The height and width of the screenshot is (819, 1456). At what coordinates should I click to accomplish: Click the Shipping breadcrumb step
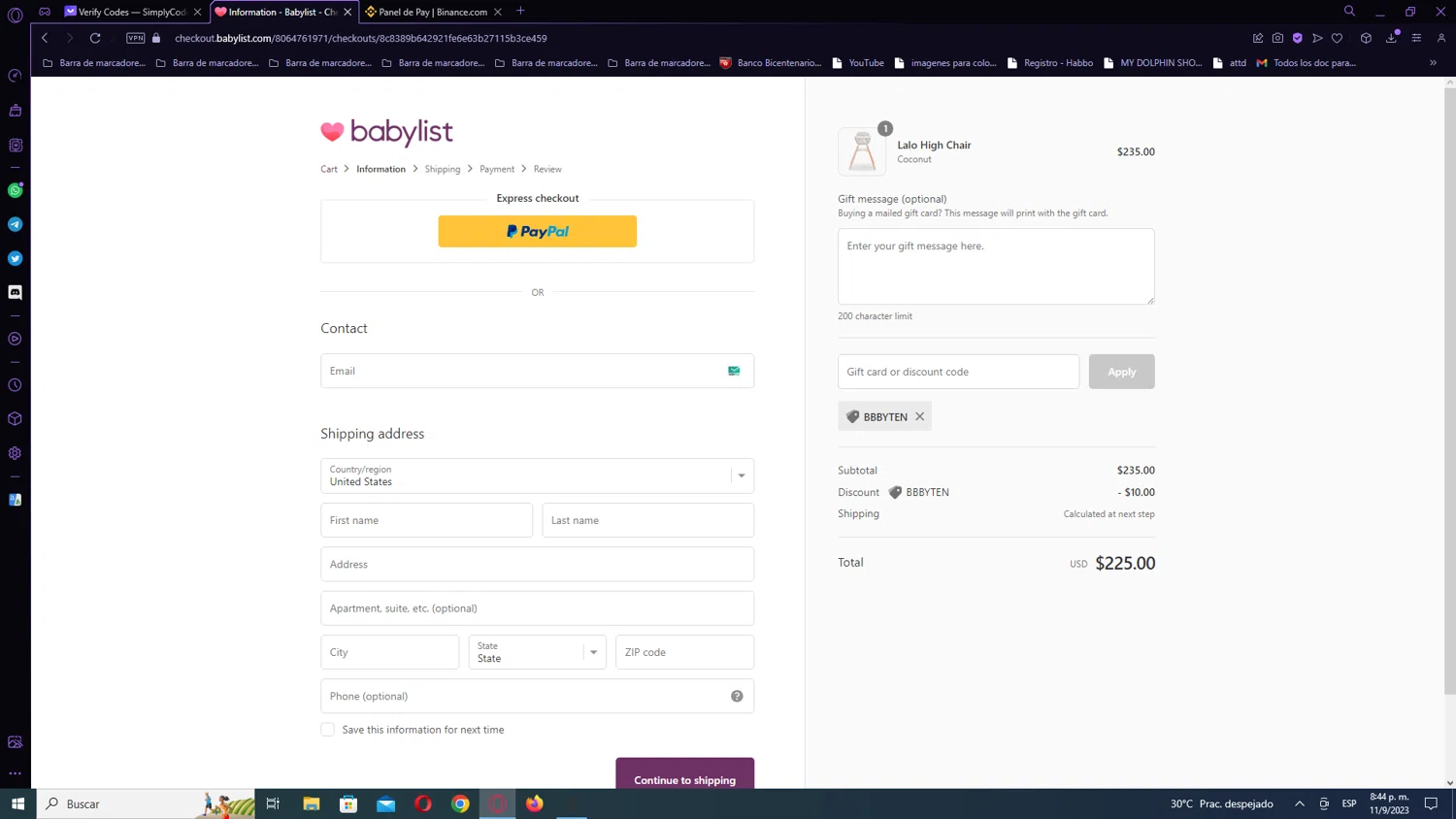coord(443,169)
